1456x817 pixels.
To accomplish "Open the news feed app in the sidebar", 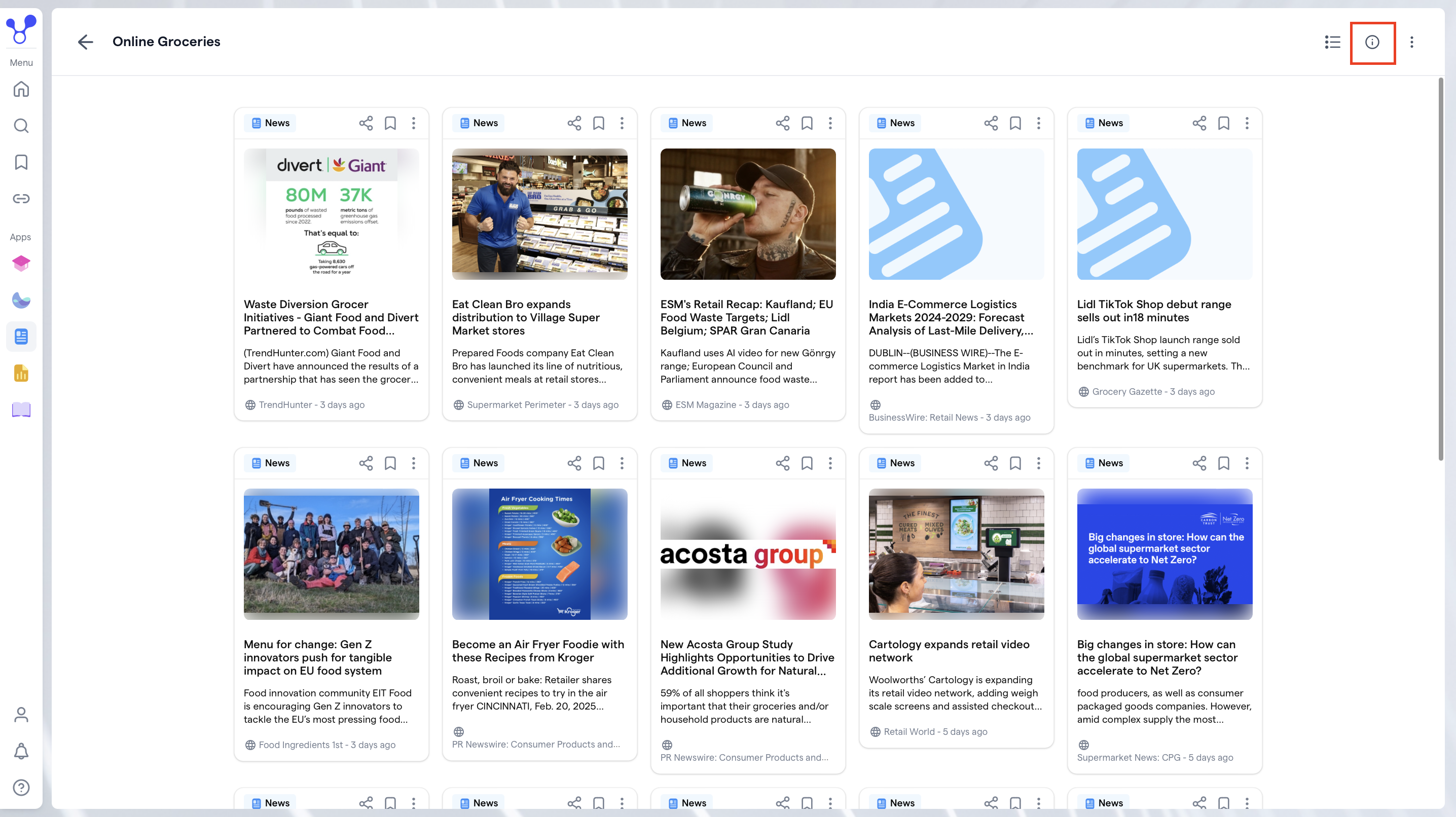I will pyautogui.click(x=21, y=337).
